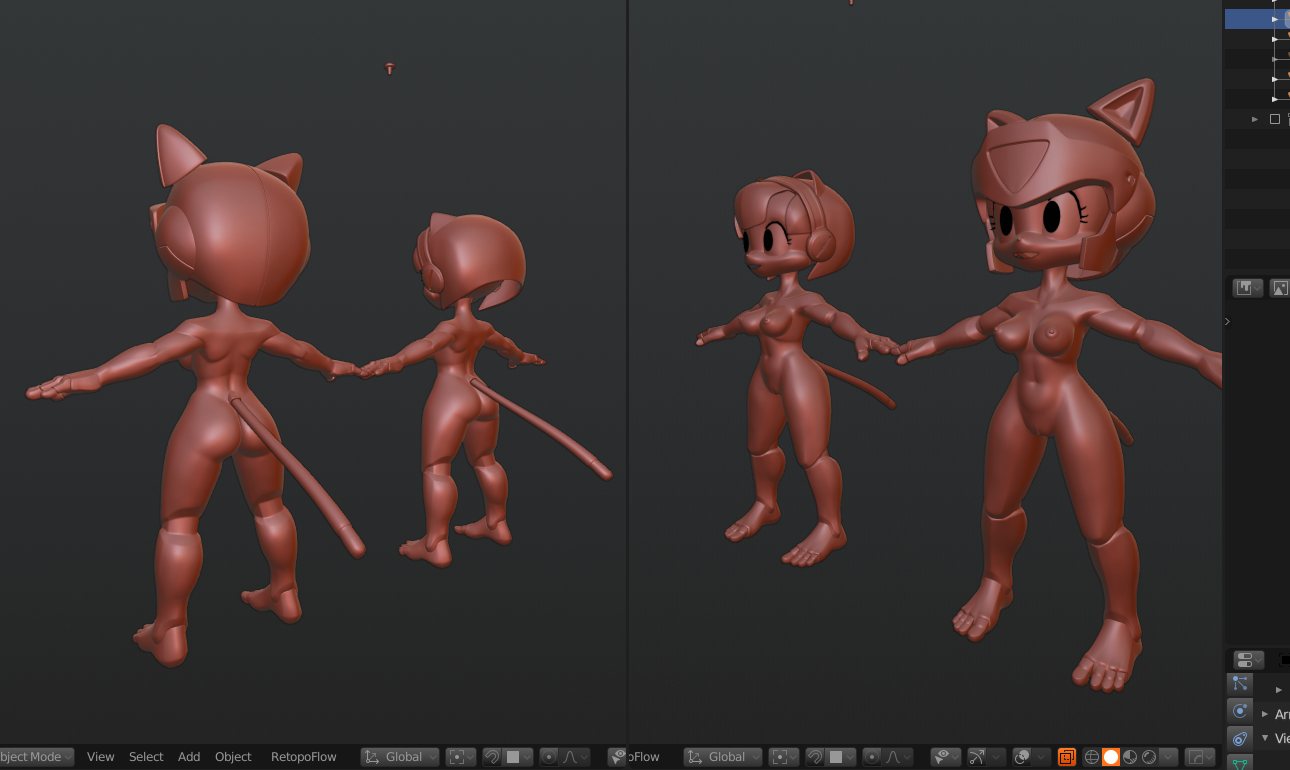Open object visibility and selectability options

[x=945, y=757]
